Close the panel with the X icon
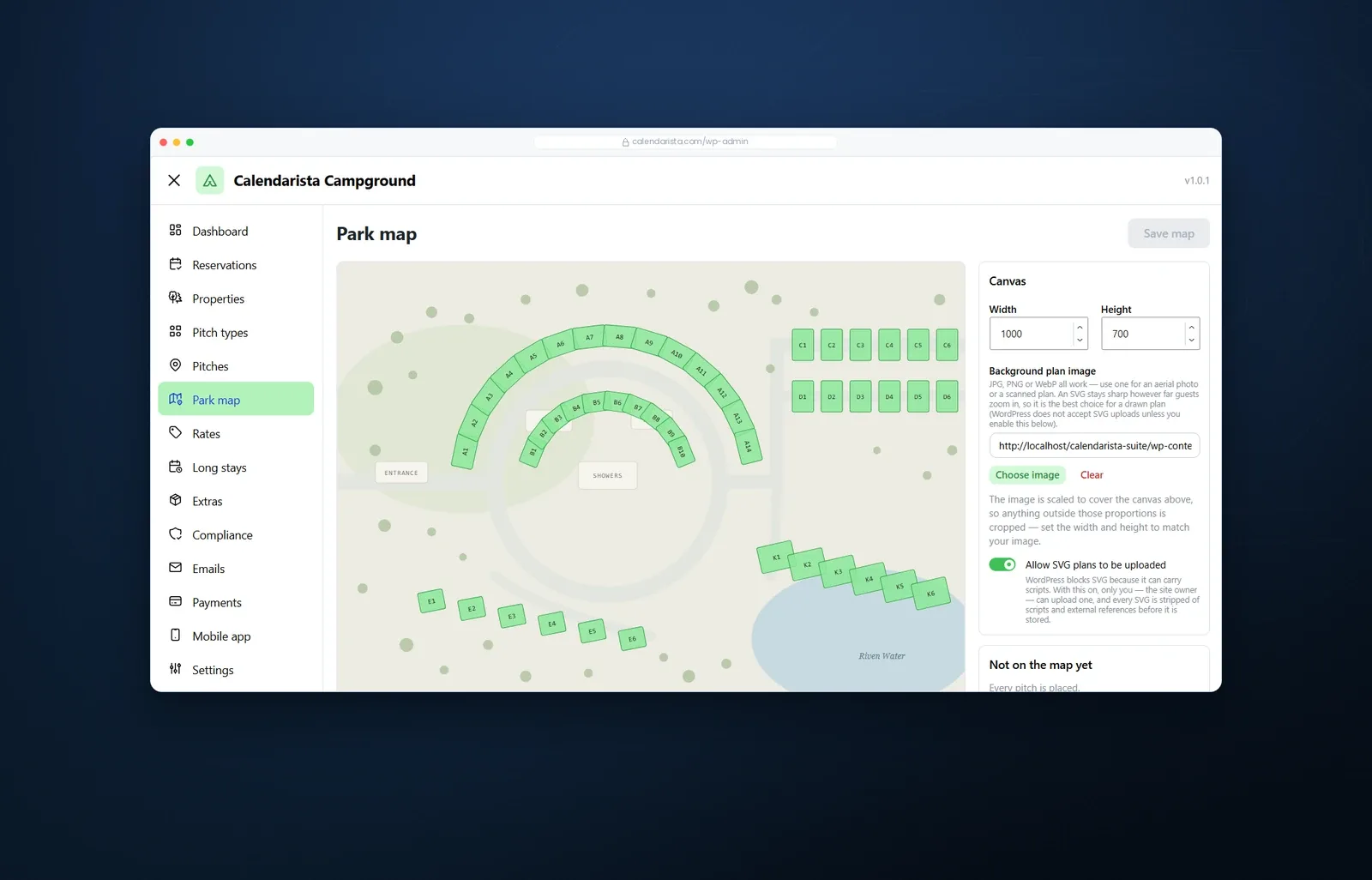Screen dimensions: 1372x880 pyautogui.click(x=174, y=180)
